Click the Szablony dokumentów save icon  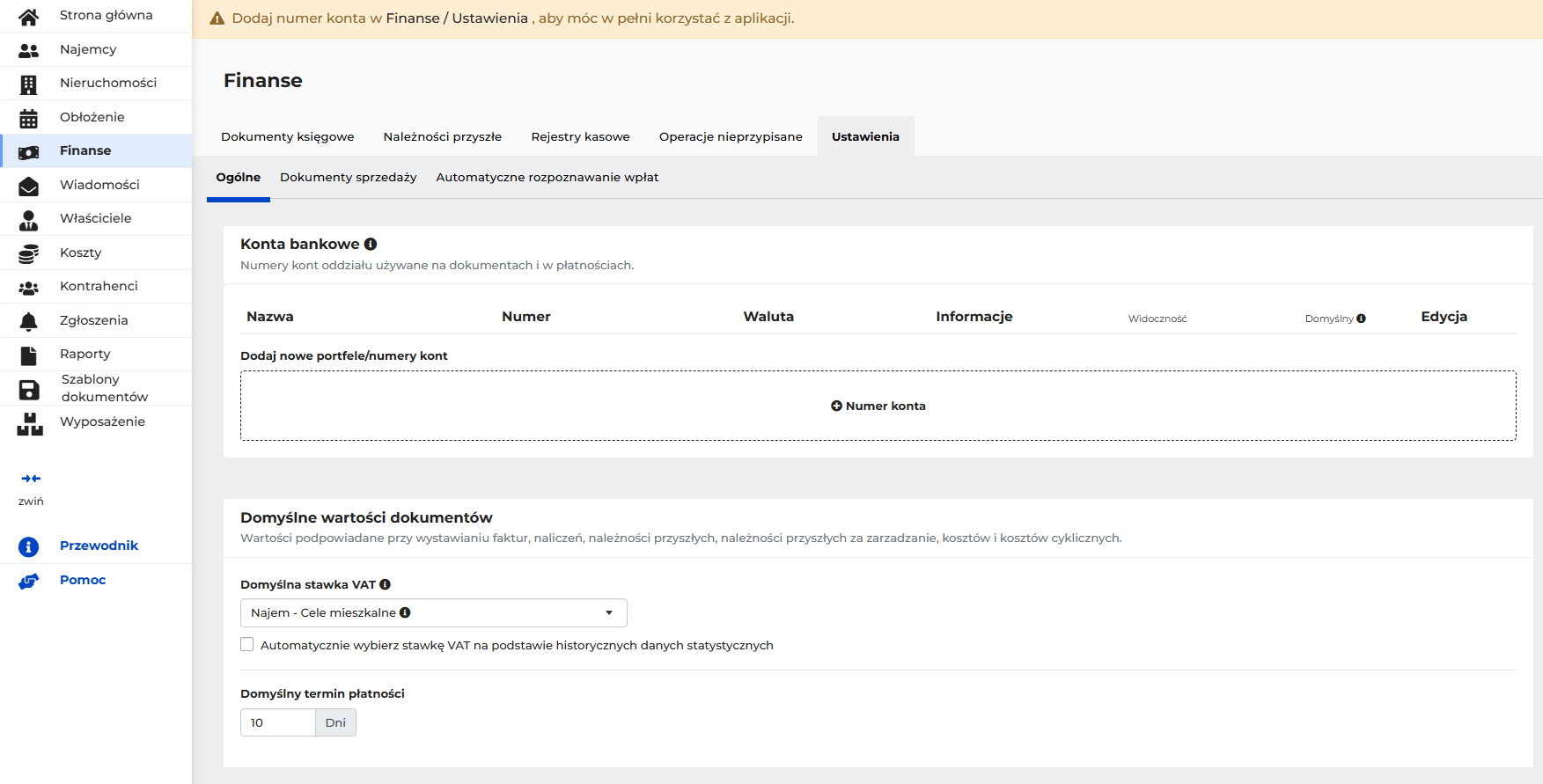[28, 390]
